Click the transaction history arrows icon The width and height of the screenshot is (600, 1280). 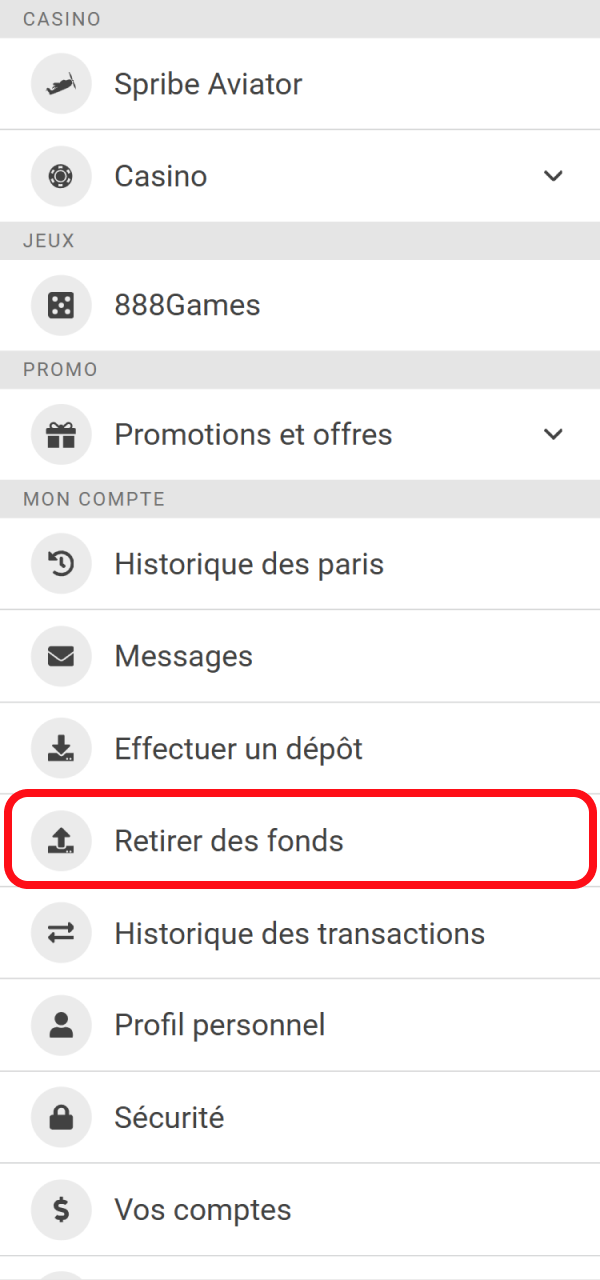[61, 933]
